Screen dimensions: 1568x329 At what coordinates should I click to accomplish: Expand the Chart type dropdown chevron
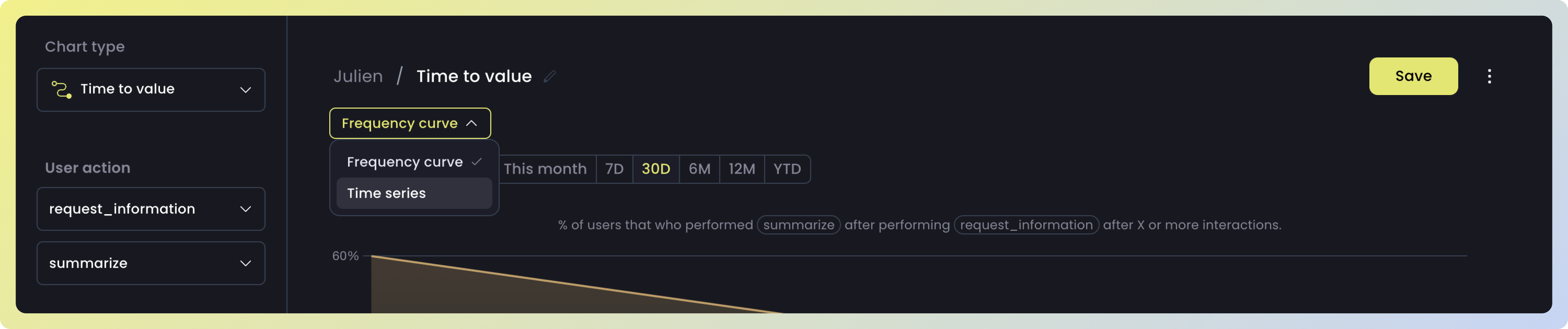click(x=245, y=90)
